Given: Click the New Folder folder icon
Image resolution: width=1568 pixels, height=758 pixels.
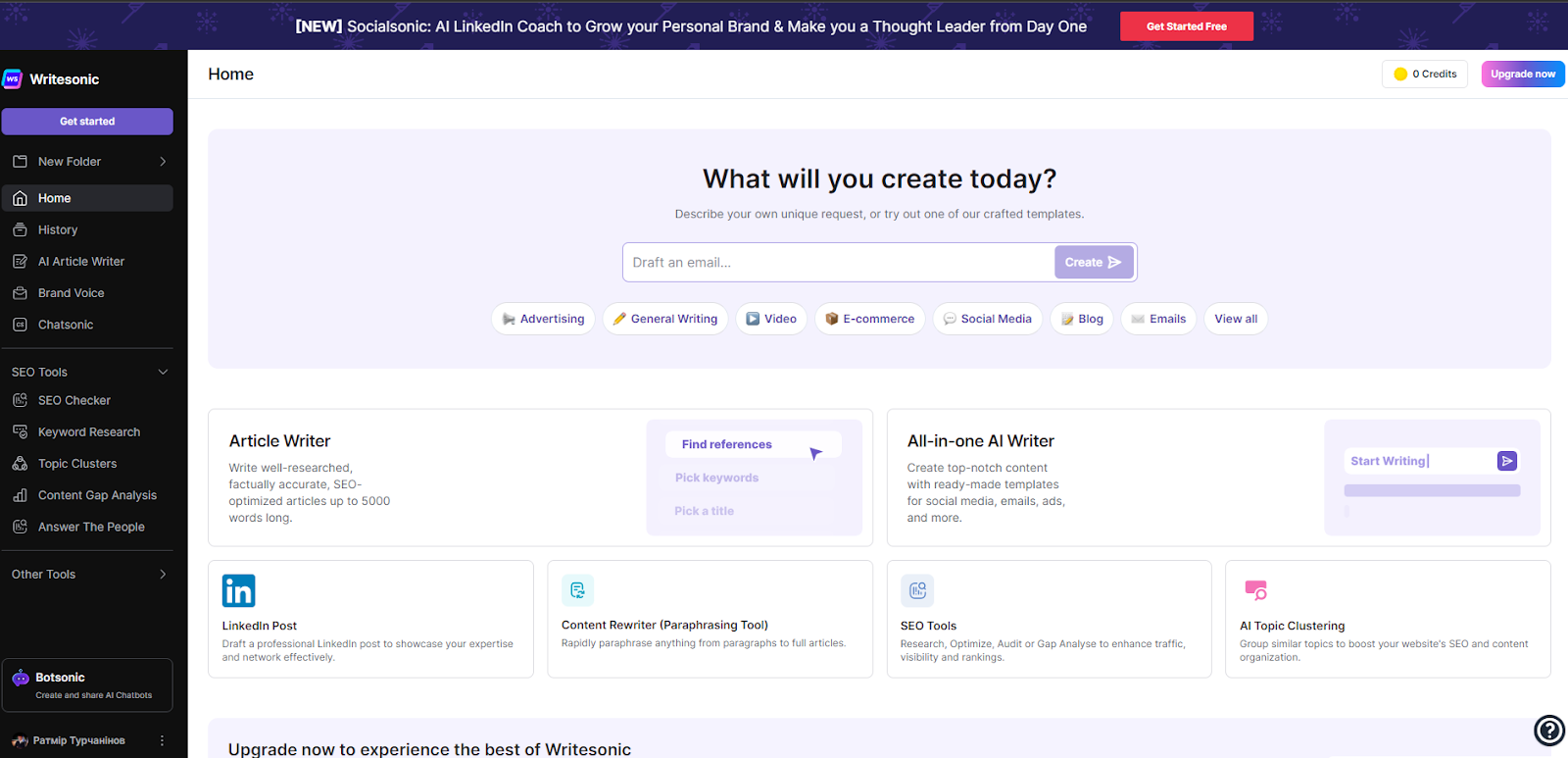Looking at the screenshot, I should pyautogui.click(x=20, y=162).
